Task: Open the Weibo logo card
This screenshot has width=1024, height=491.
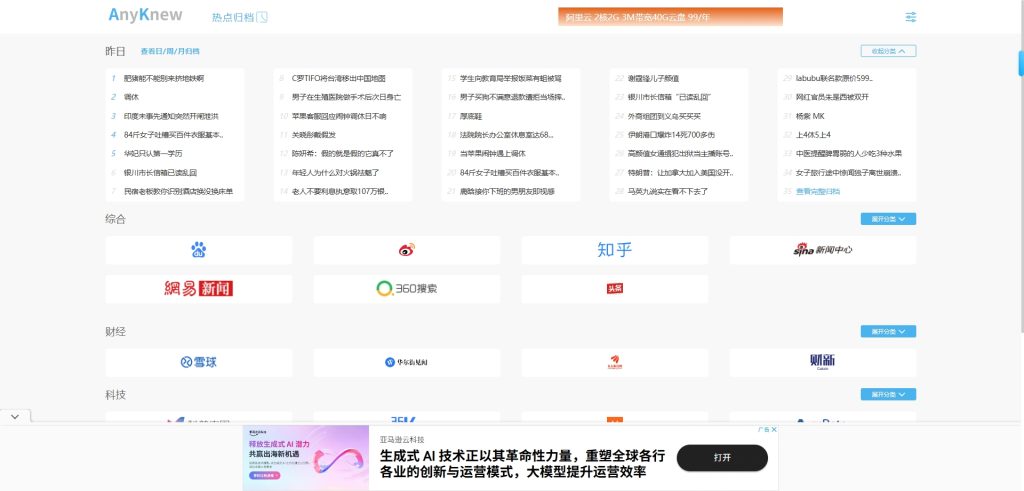Action: 406,250
